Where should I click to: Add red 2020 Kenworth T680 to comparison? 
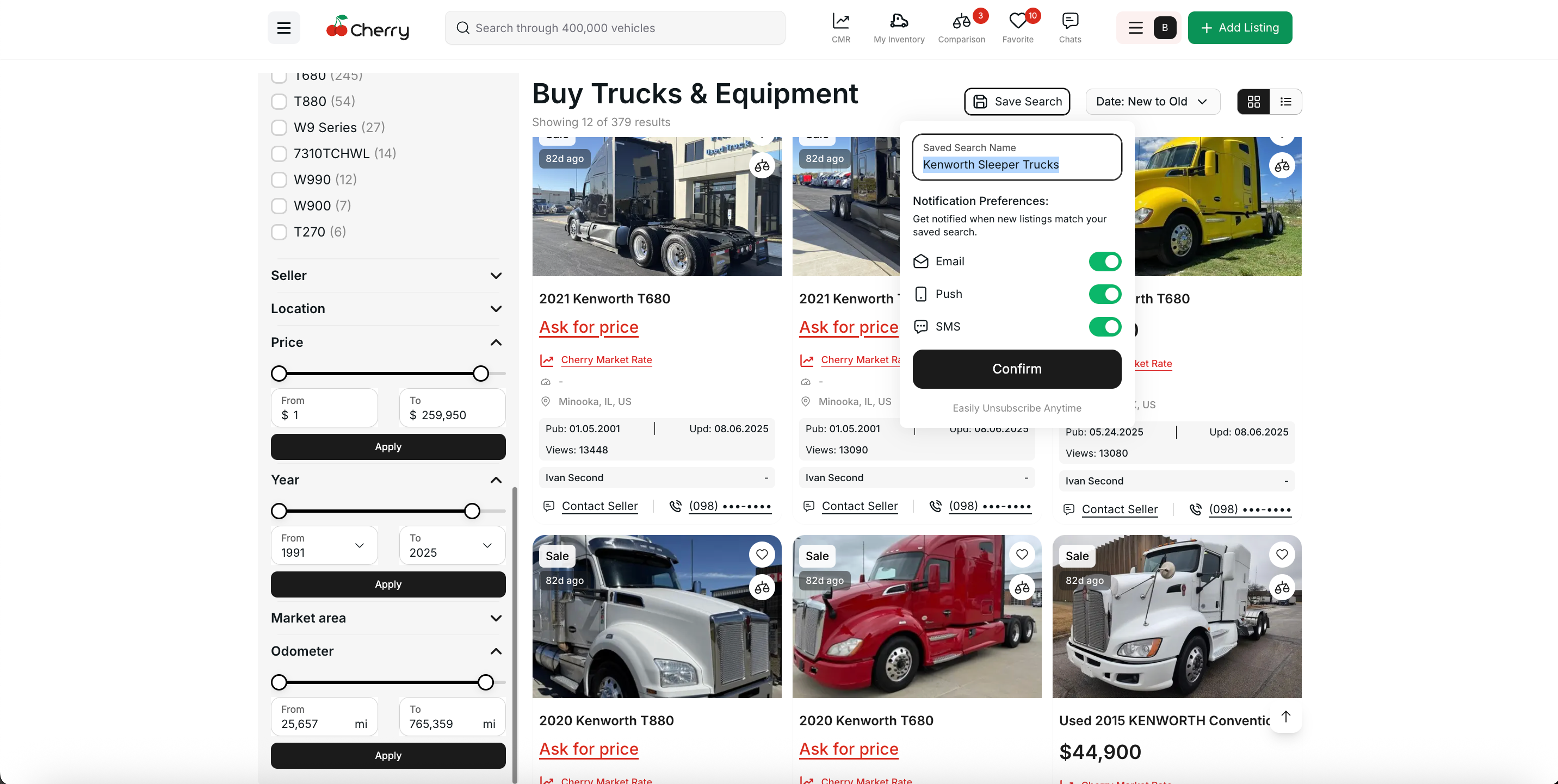coord(1022,588)
